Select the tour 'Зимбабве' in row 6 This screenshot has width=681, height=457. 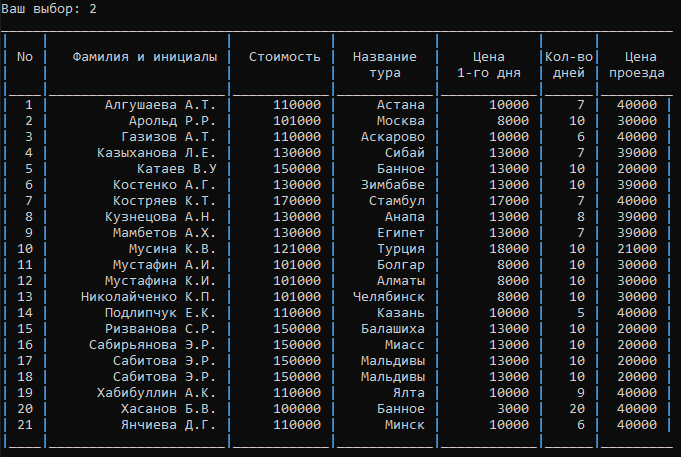click(393, 185)
